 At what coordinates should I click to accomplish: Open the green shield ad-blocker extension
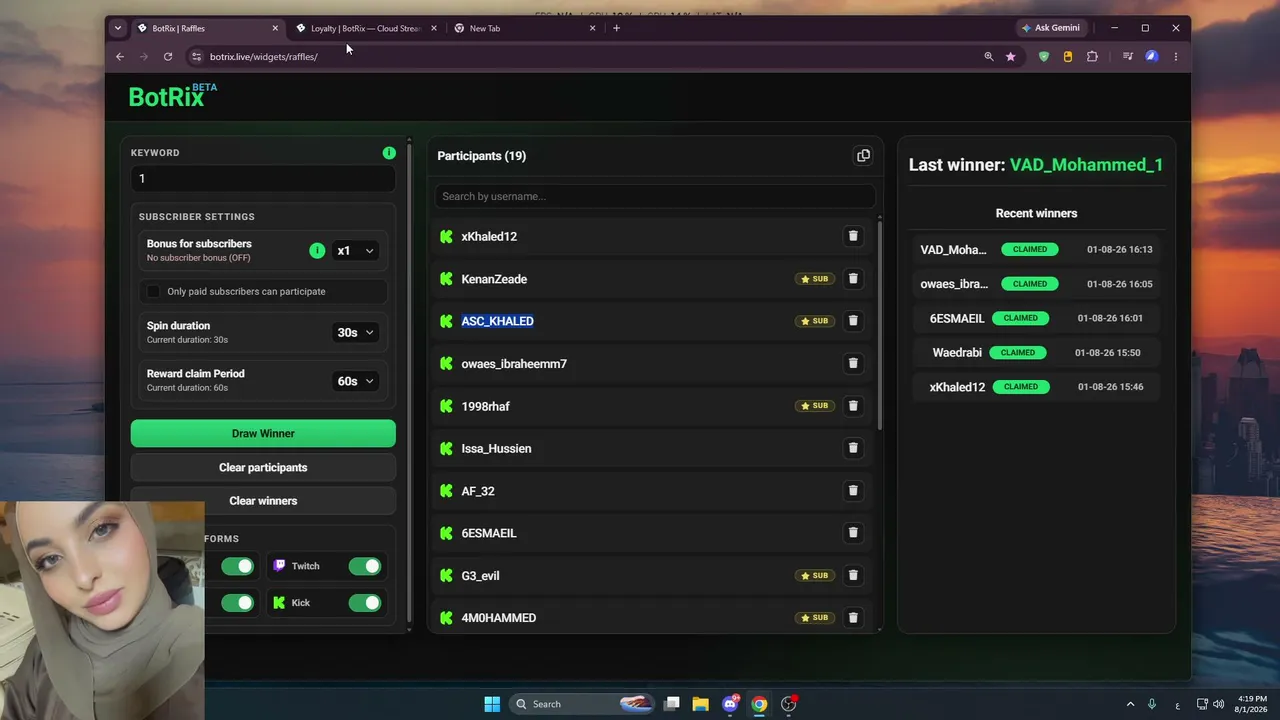click(x=1044, y=57)
